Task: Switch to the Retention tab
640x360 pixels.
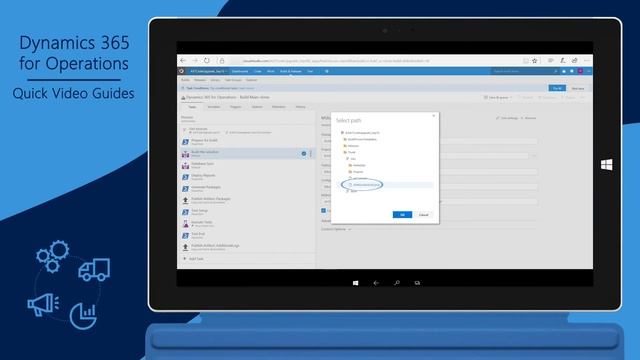Action: [279, 107]
